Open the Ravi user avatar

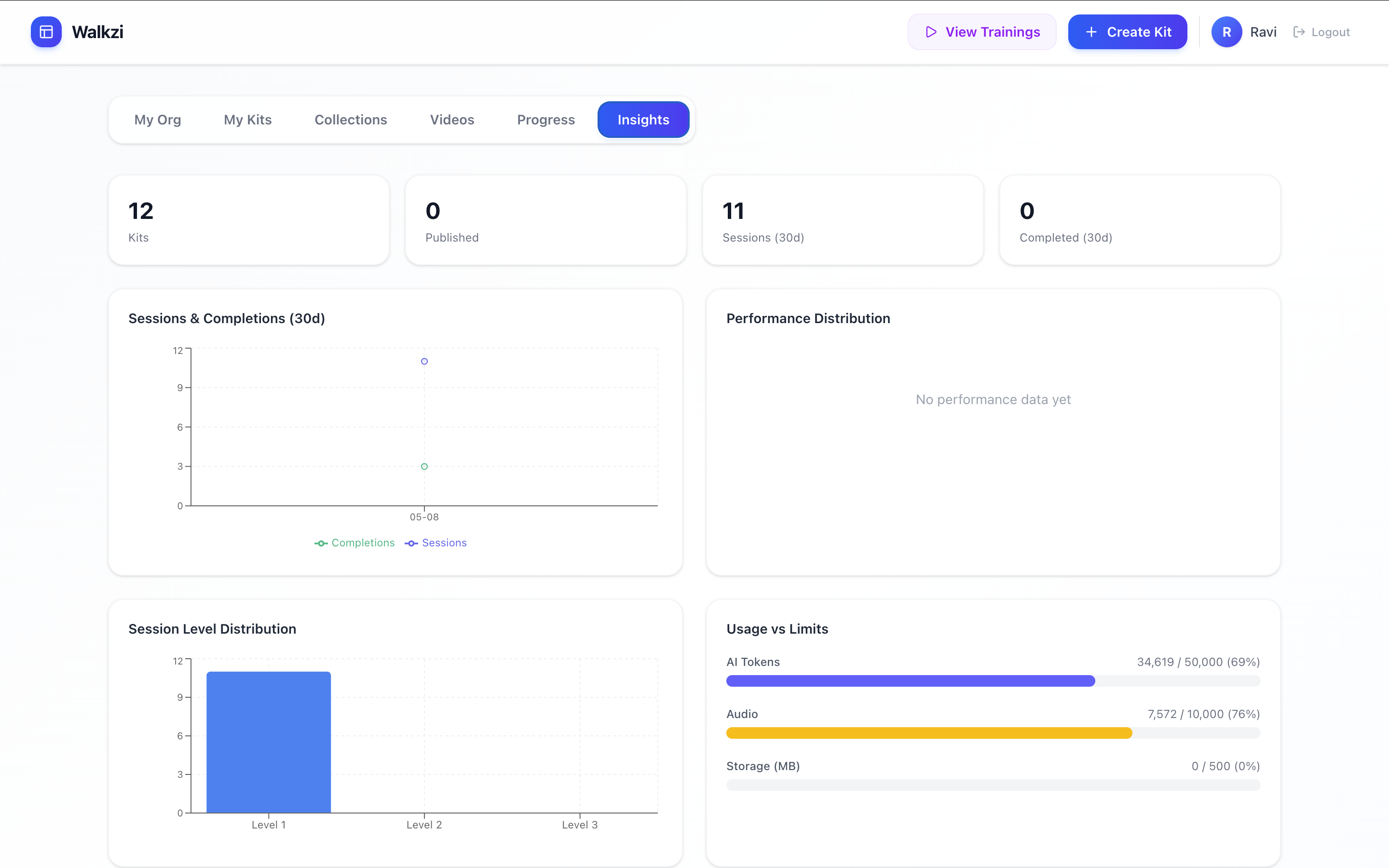pyautogui.click(x=1226, y=32)
